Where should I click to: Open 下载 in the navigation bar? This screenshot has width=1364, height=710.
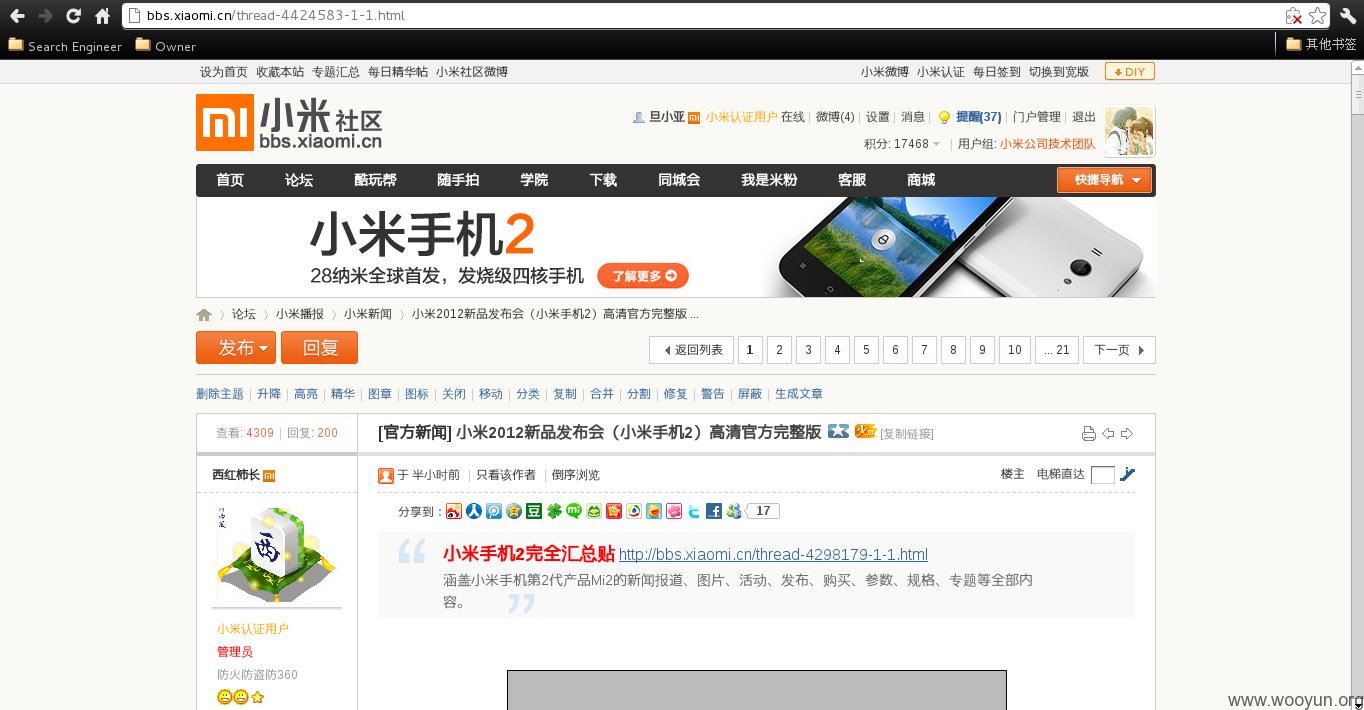(603, 180)
